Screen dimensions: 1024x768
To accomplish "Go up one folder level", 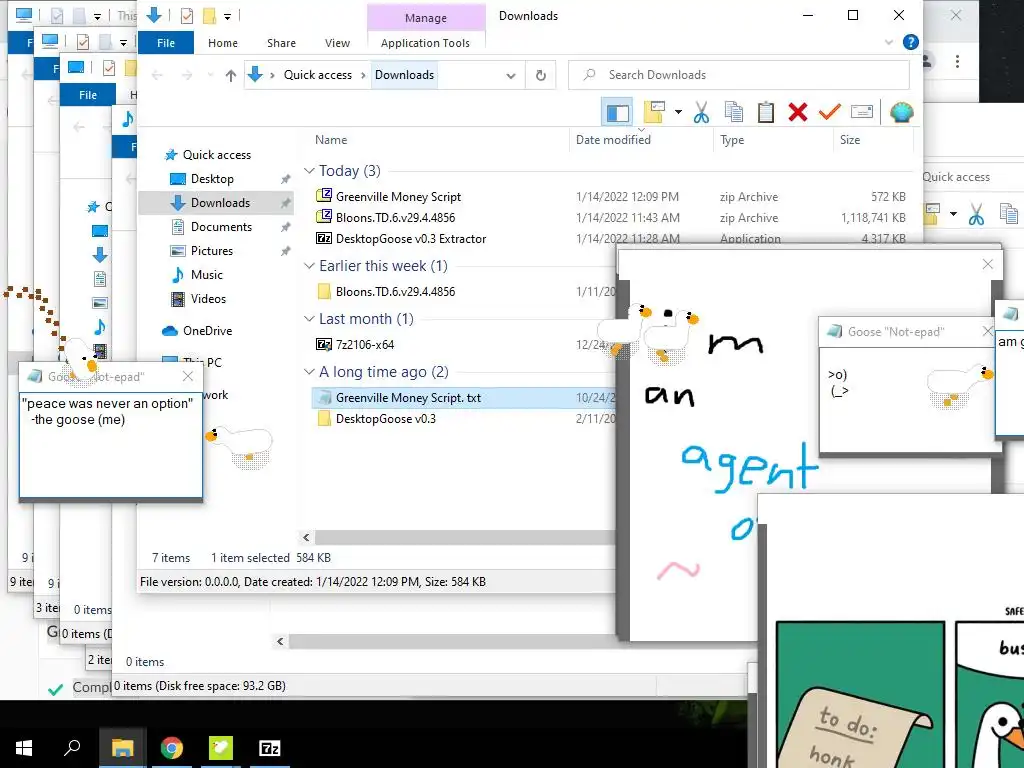I will (231, 75).
